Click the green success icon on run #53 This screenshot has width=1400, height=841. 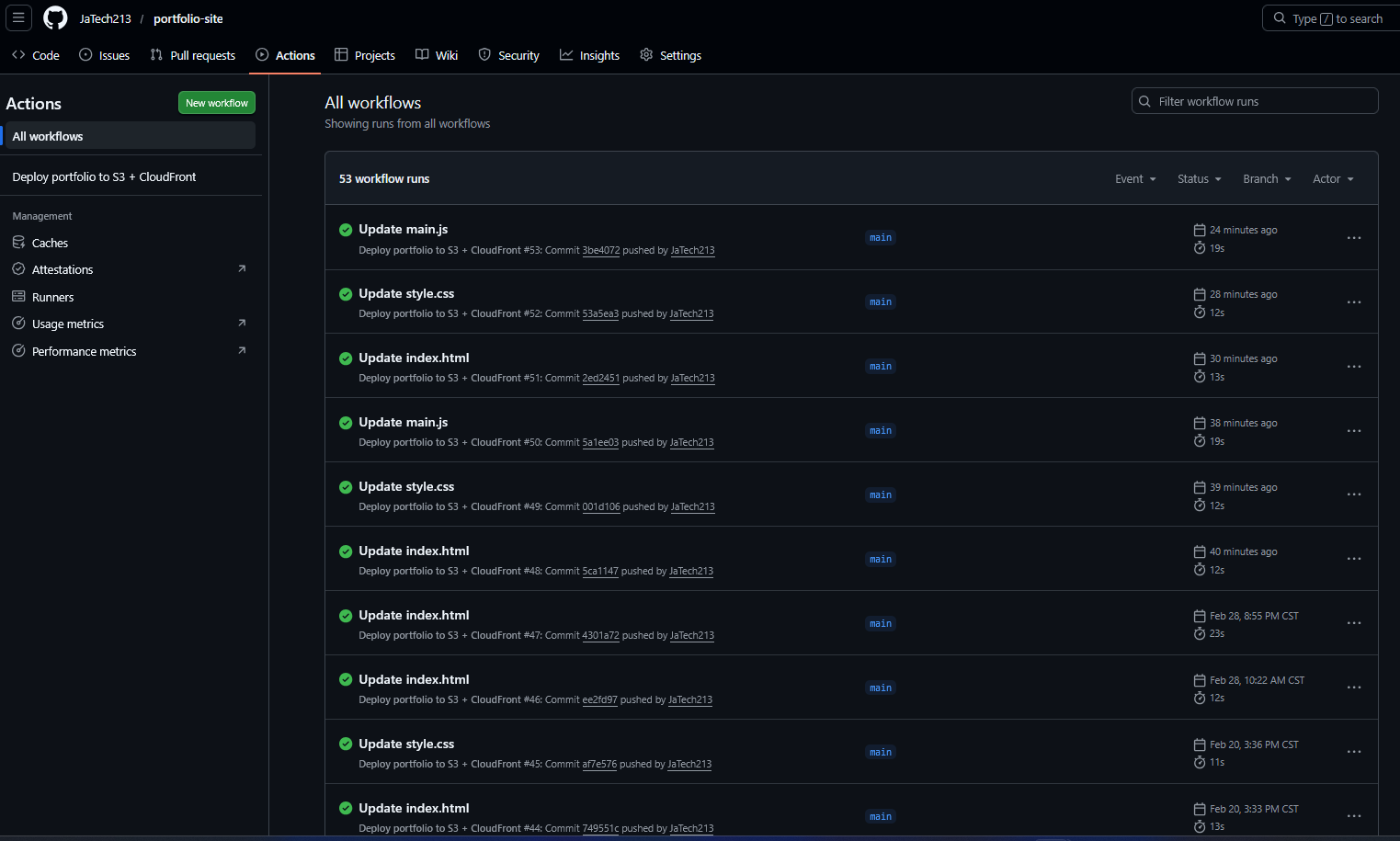[x=346, y=230]
